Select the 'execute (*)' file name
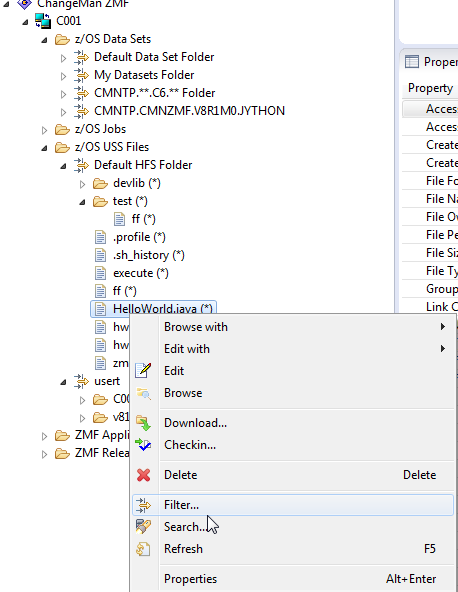 tap(141, 273)
